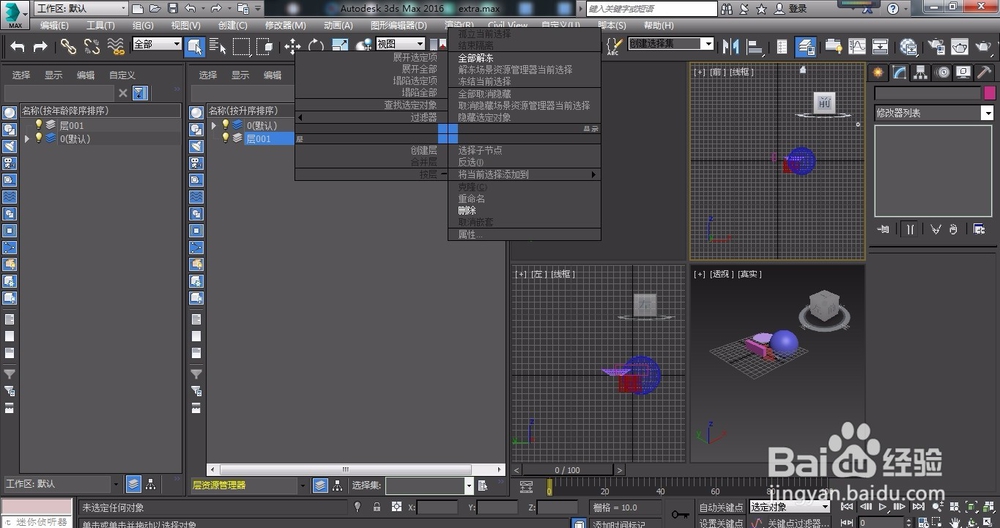Screen dimensions: 1000x528
Task: Click the main toolbar Redo arrow
Action: click(x=40, y=47)
